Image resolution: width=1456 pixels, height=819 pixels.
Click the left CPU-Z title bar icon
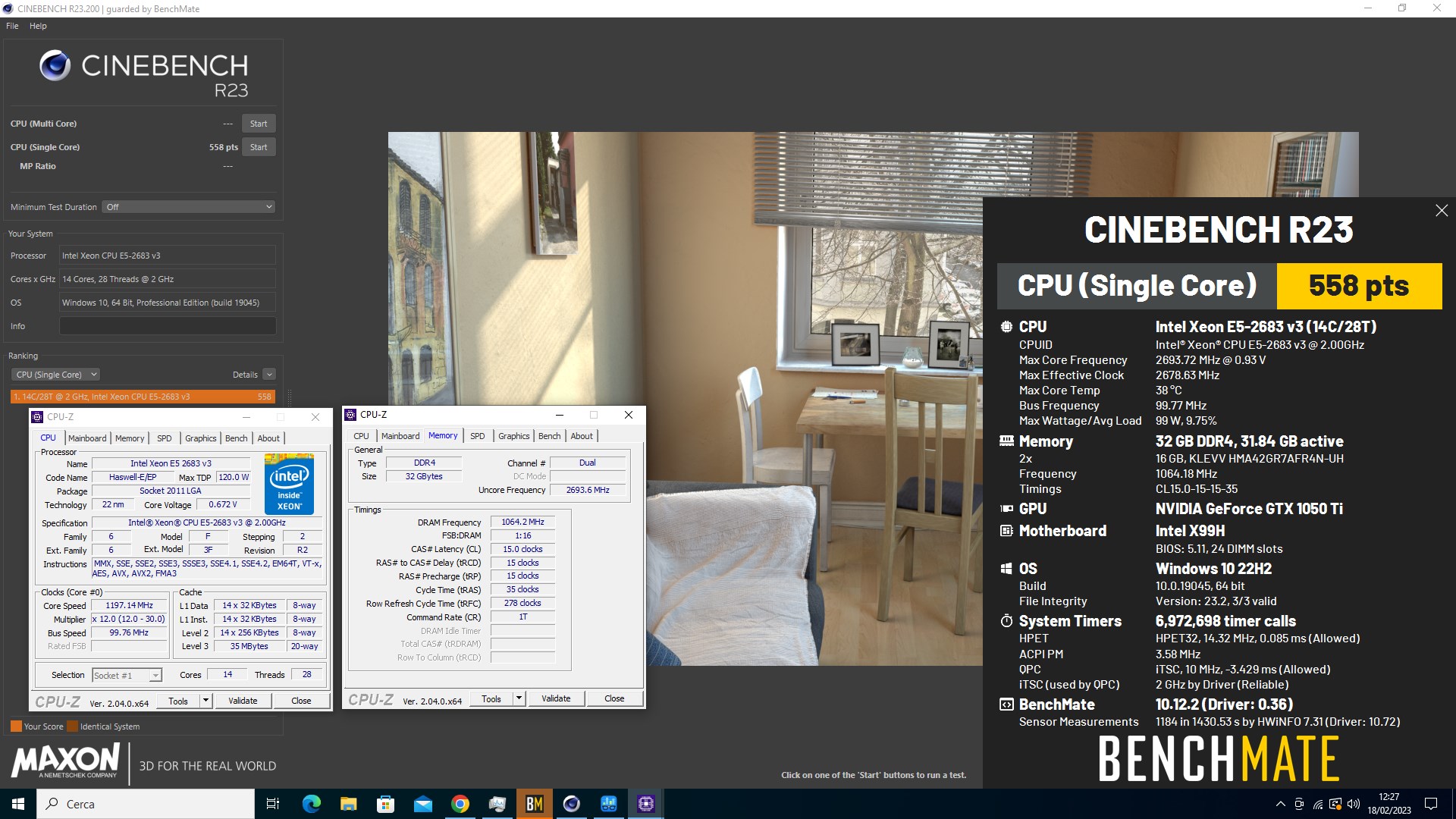click(37, 417)
